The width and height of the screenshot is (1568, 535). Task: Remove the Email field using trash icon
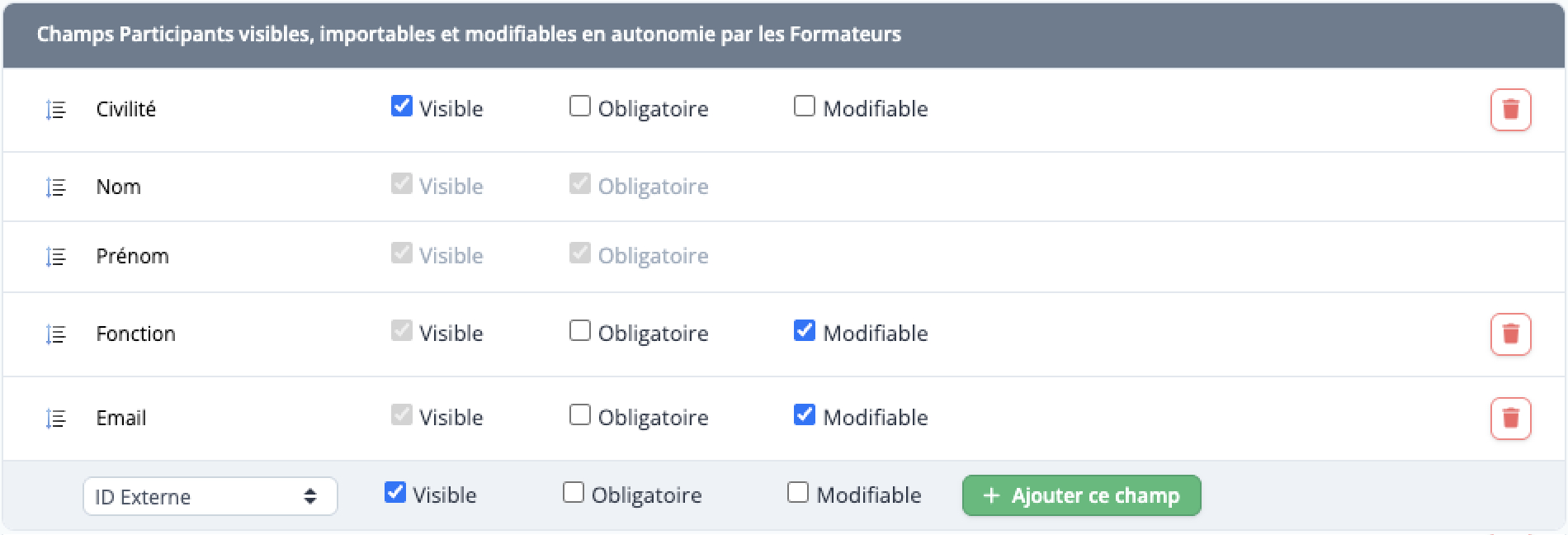tap(1510, 419)
